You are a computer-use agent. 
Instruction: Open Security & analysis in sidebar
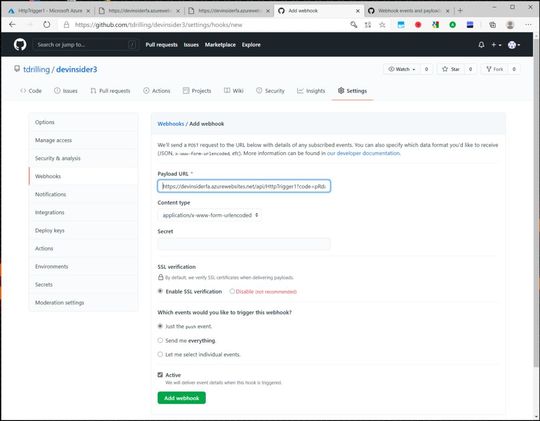[x=83, y=158]
